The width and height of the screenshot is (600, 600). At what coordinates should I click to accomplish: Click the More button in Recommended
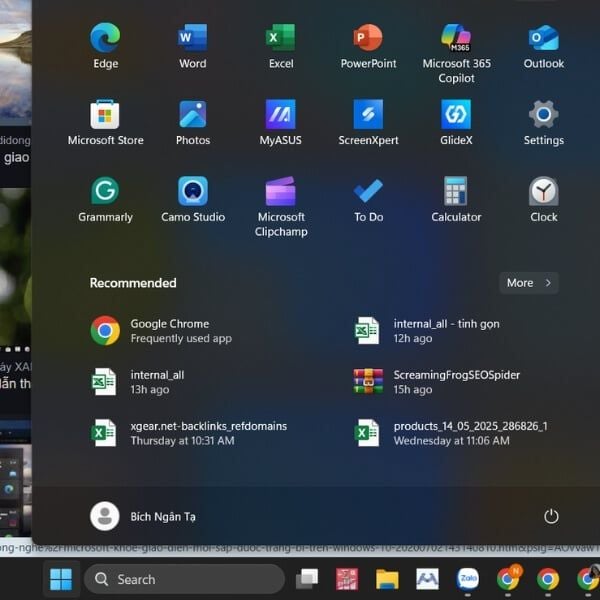[x=529, y=283]
